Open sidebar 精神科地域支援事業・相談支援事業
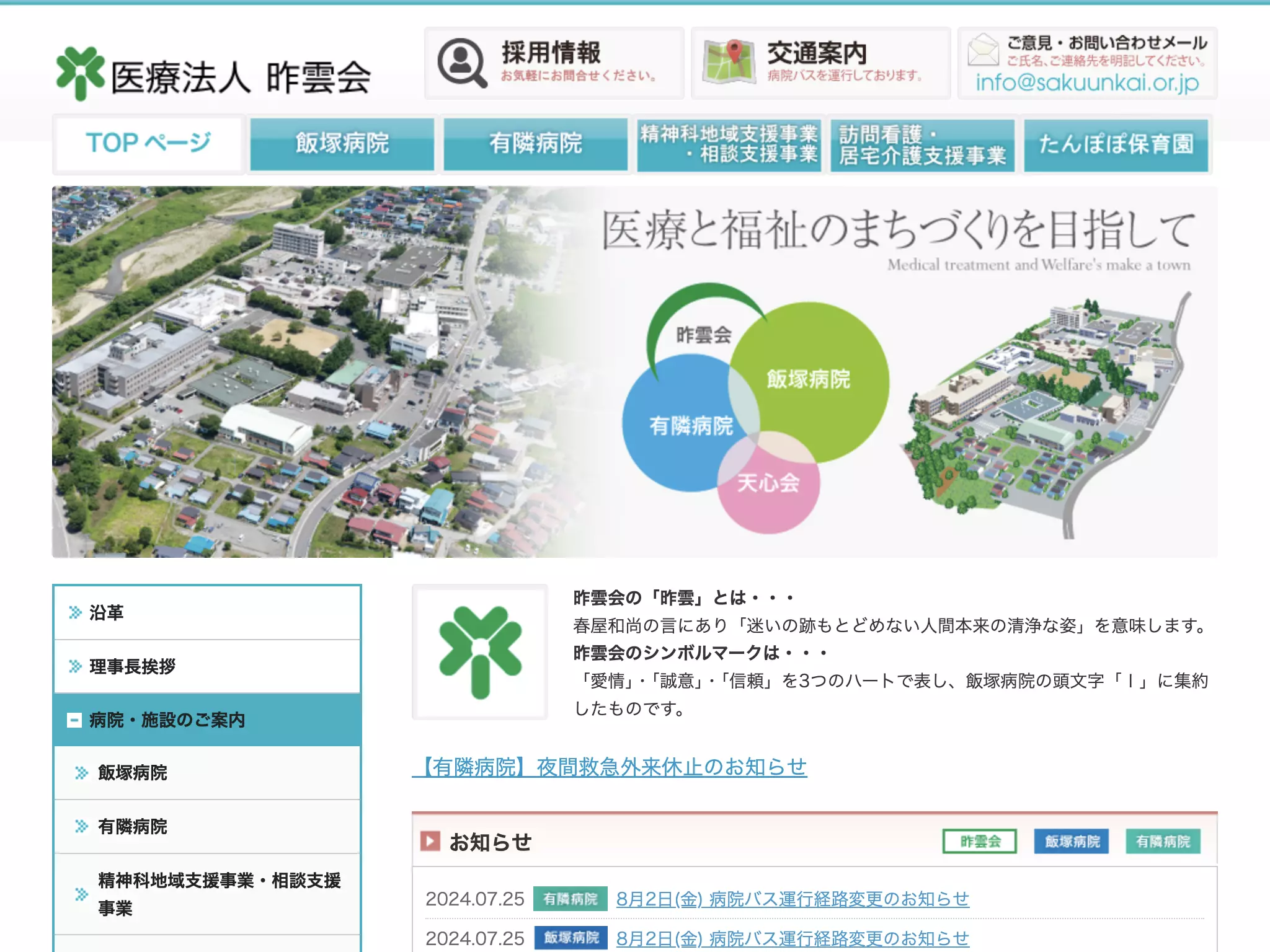The height and width of the screenshot is (952, 1270). point(207,894)
